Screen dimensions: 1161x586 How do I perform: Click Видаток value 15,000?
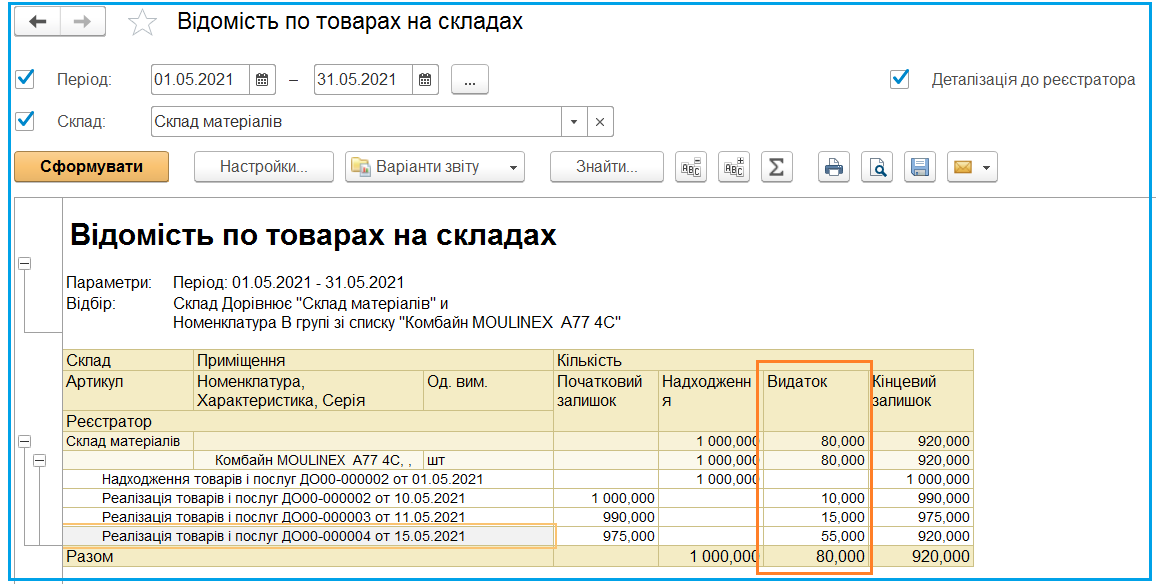(x=815, y=517)
